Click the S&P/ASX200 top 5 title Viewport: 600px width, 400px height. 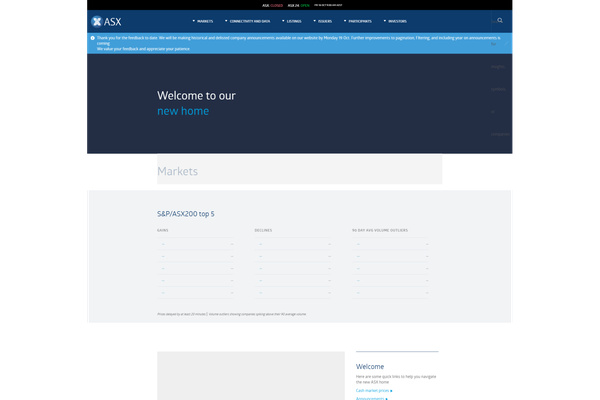click(185, 214)
